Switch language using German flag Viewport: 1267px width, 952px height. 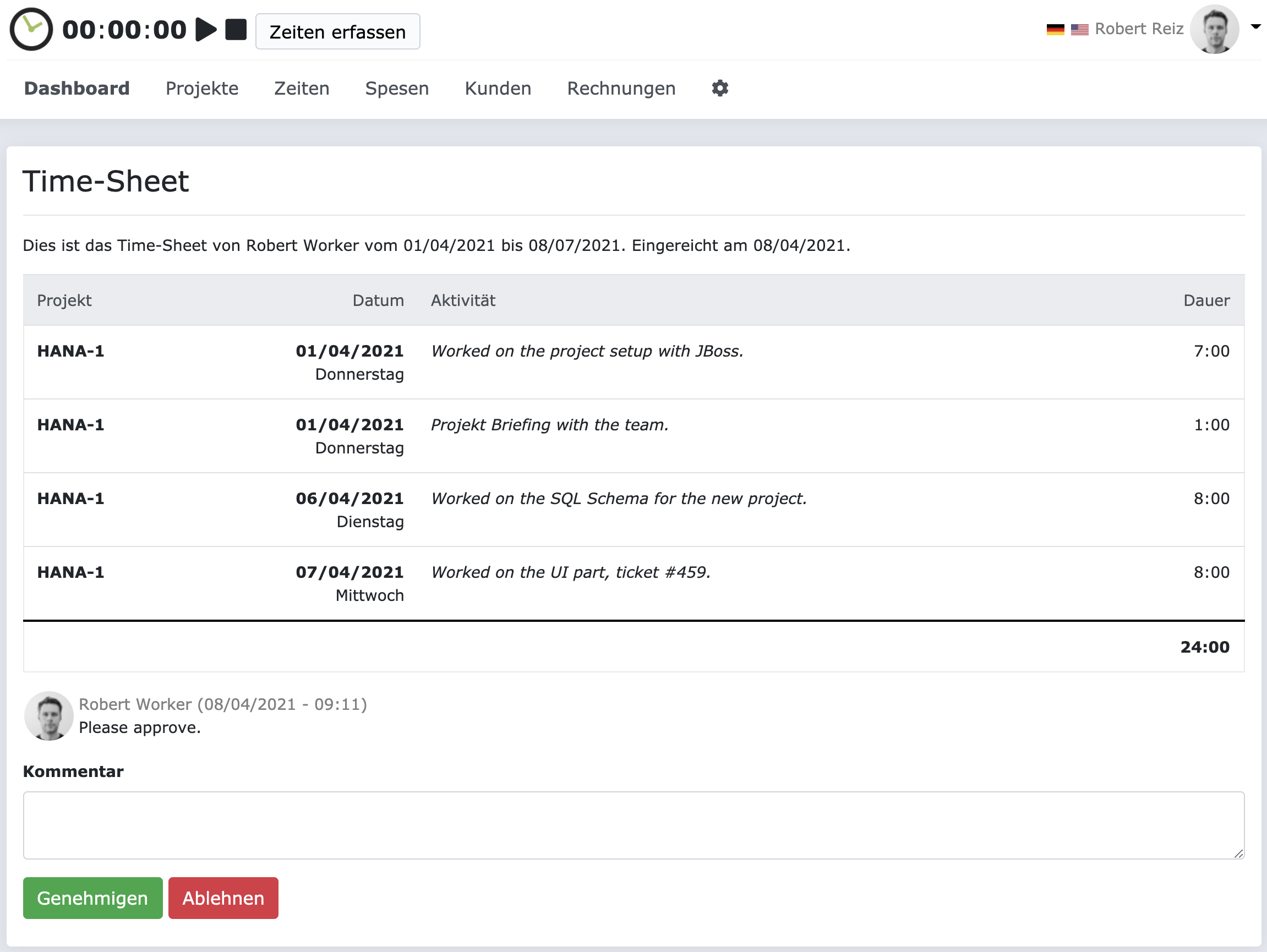[1055, 29]
